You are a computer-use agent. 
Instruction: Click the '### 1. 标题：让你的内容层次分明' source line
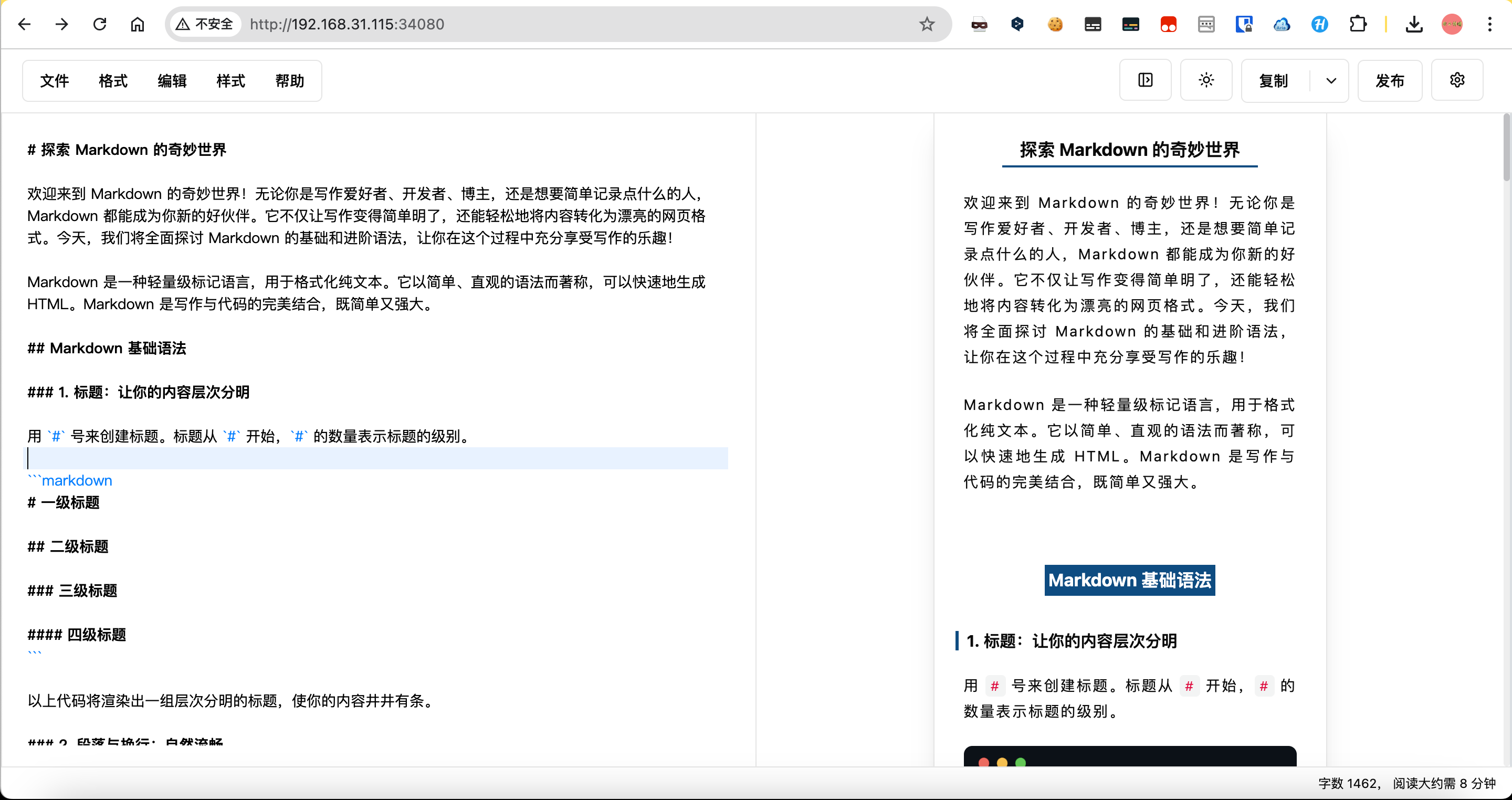click(x=139, y=392)
